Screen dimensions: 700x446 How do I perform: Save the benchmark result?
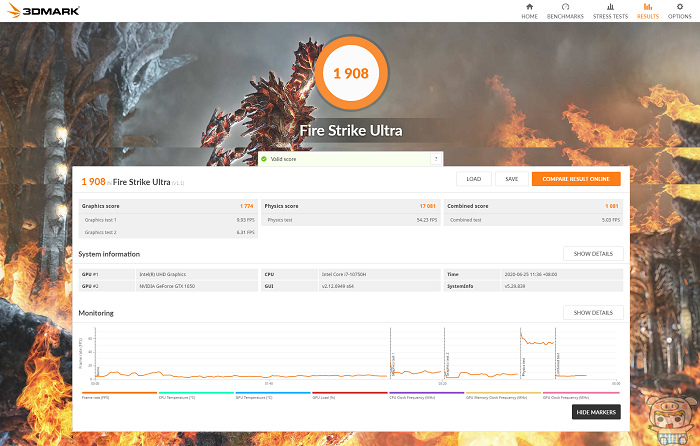[512, 179]
